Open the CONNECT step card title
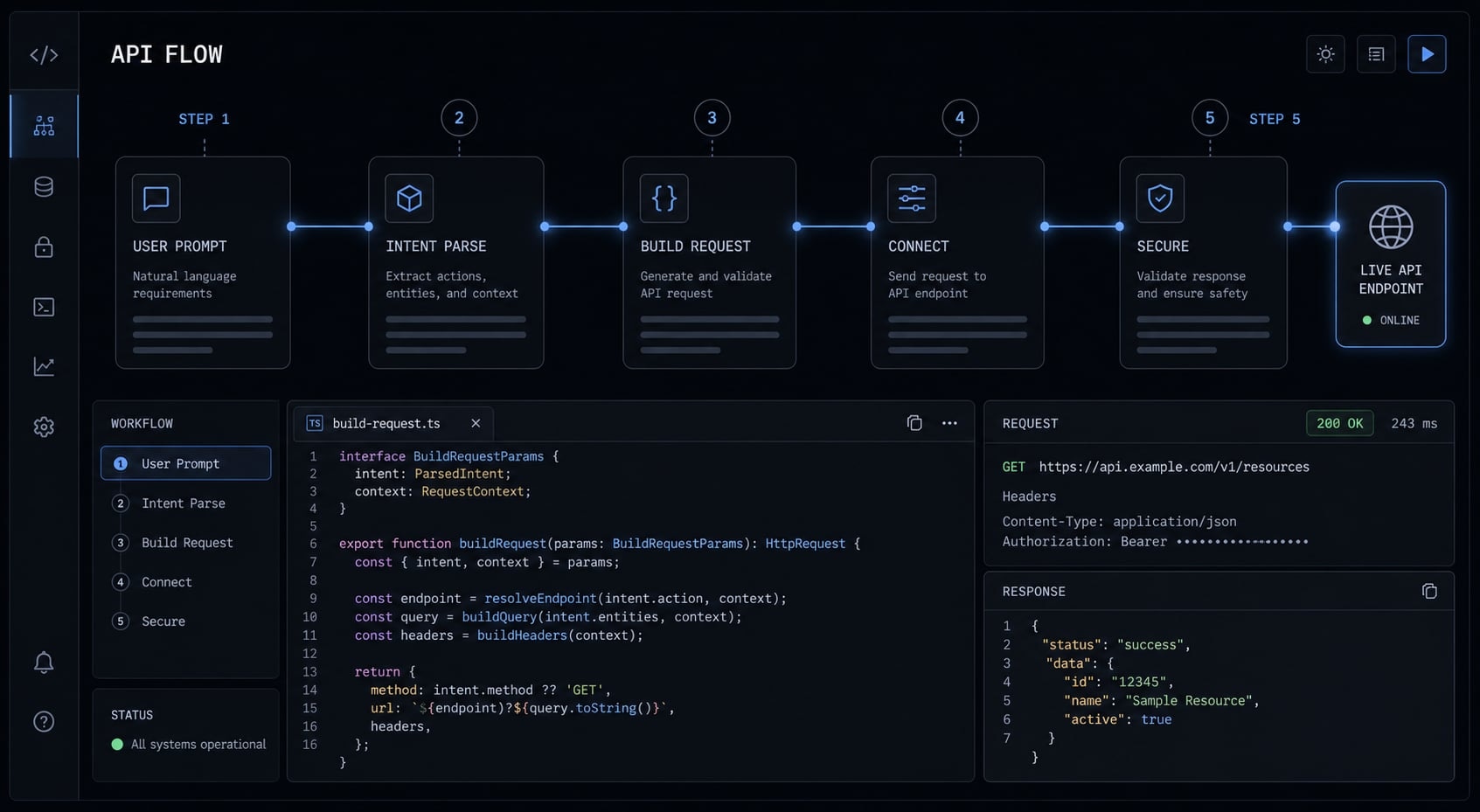Screen dimensions: 1480x812 coord(918,246)
